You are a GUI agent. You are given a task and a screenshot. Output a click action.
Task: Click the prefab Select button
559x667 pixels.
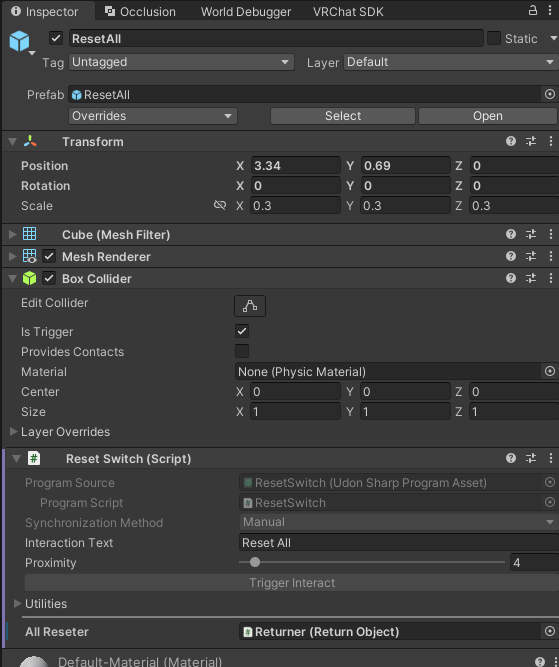click(x=343, y=116)
